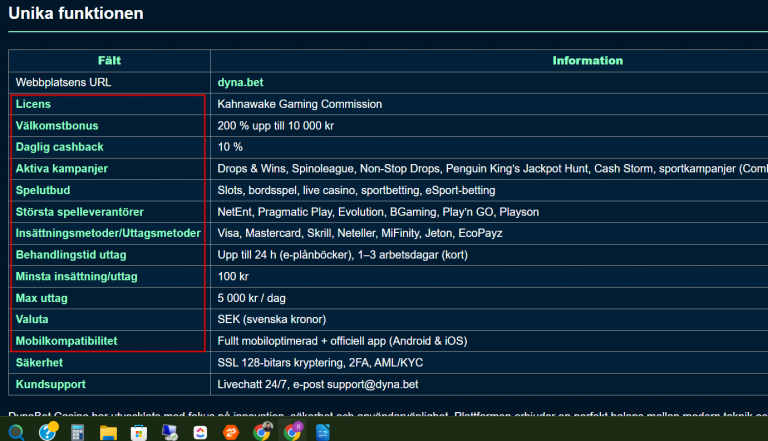Screen dimensions: 768x441
Task: Select the Valuta row label
Action: tap(32, 319)
